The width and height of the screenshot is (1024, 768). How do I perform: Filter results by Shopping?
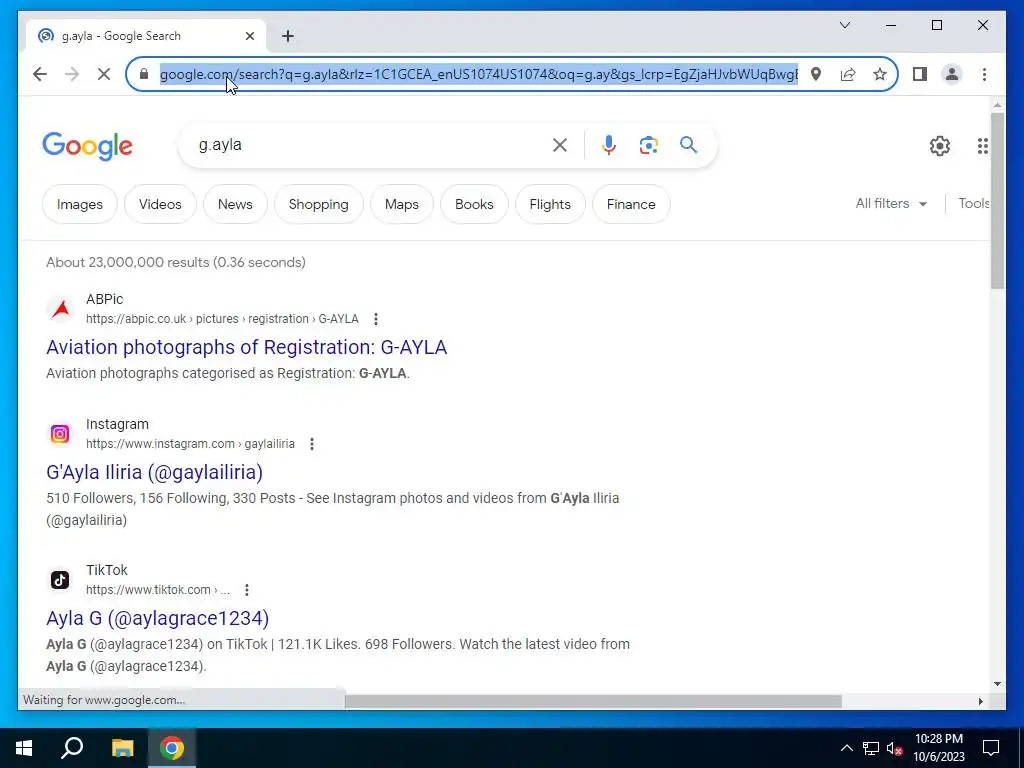click(319, 204)
